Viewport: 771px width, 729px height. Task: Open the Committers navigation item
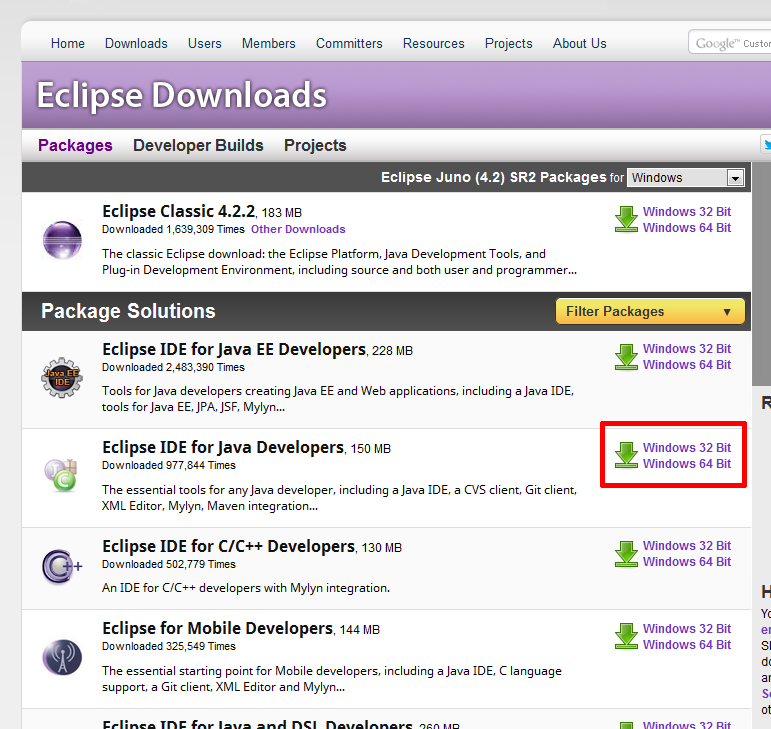tap(349, 43)
